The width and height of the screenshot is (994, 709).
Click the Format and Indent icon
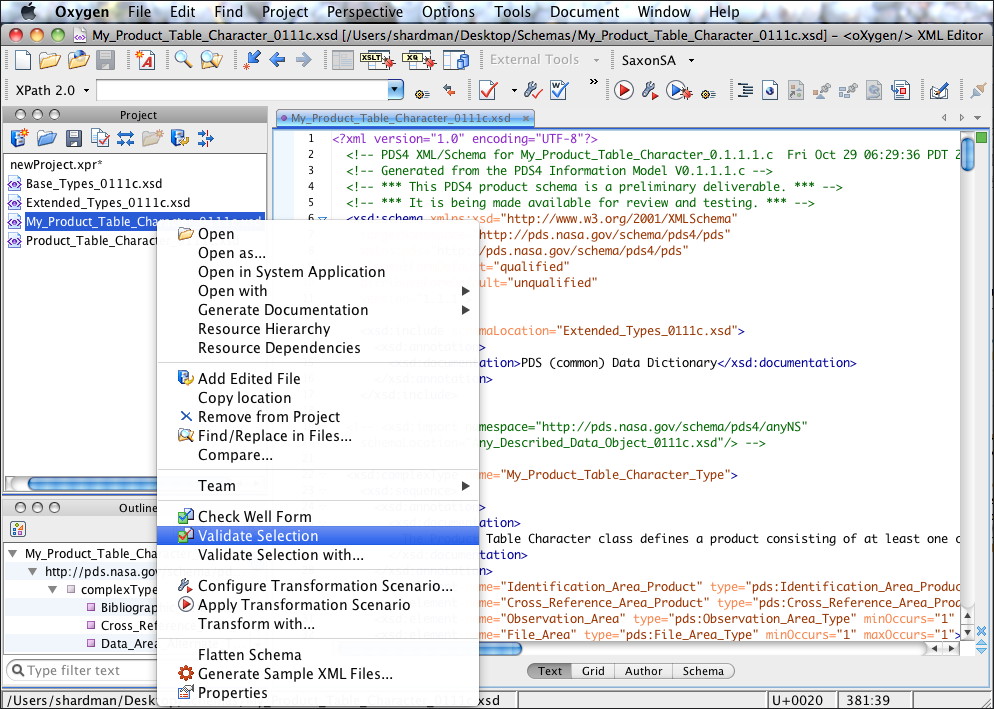click(746, 91)
